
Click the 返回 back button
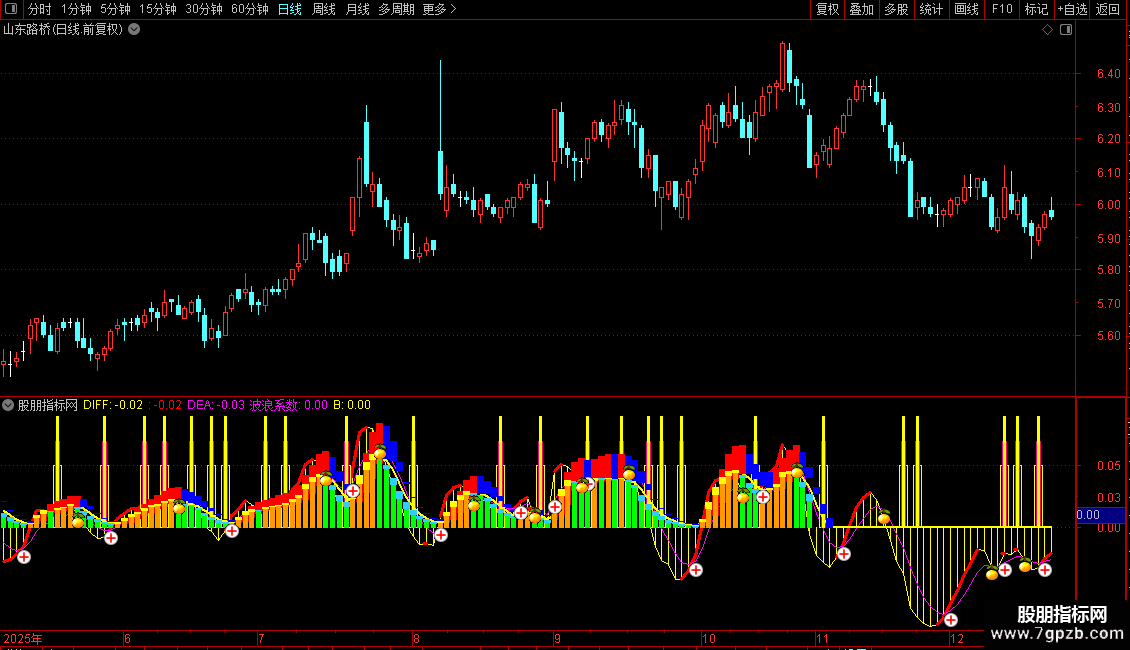pyautogui.click(x=1108, y=9)
